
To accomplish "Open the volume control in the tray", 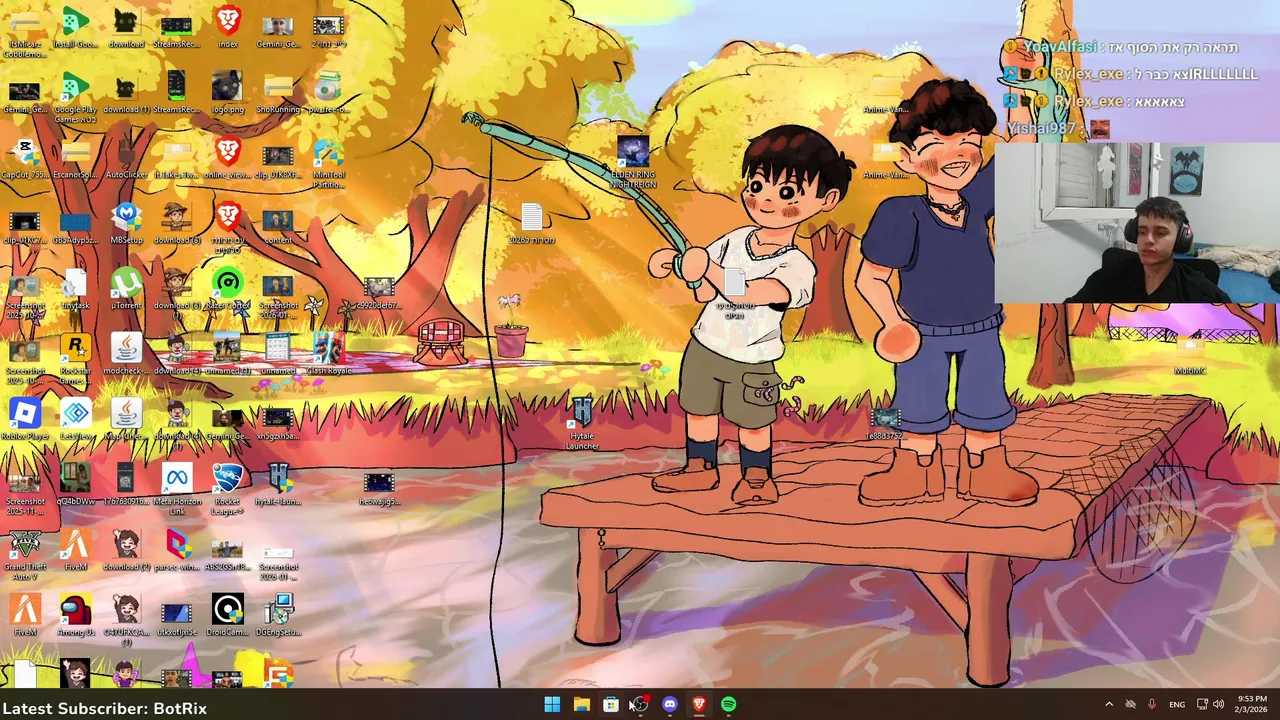I will point(1218,704).
